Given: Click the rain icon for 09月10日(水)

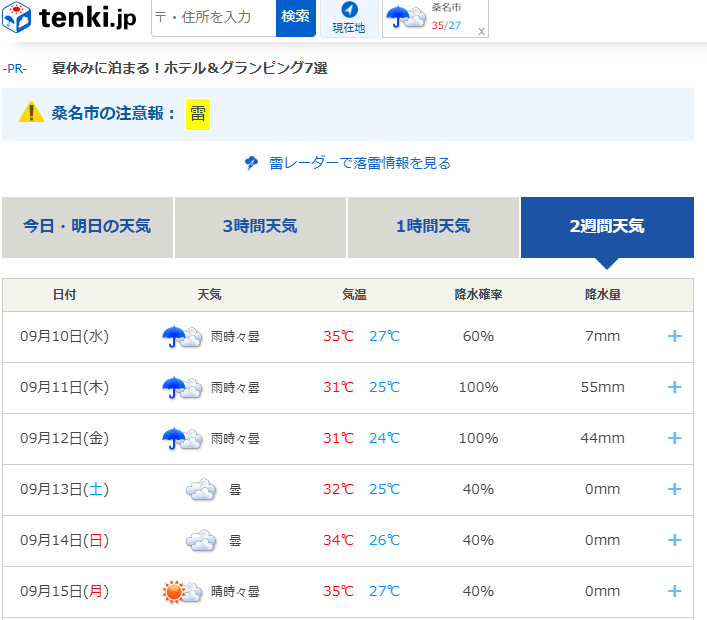Looking at the screenshot, I should pos(182,337).
